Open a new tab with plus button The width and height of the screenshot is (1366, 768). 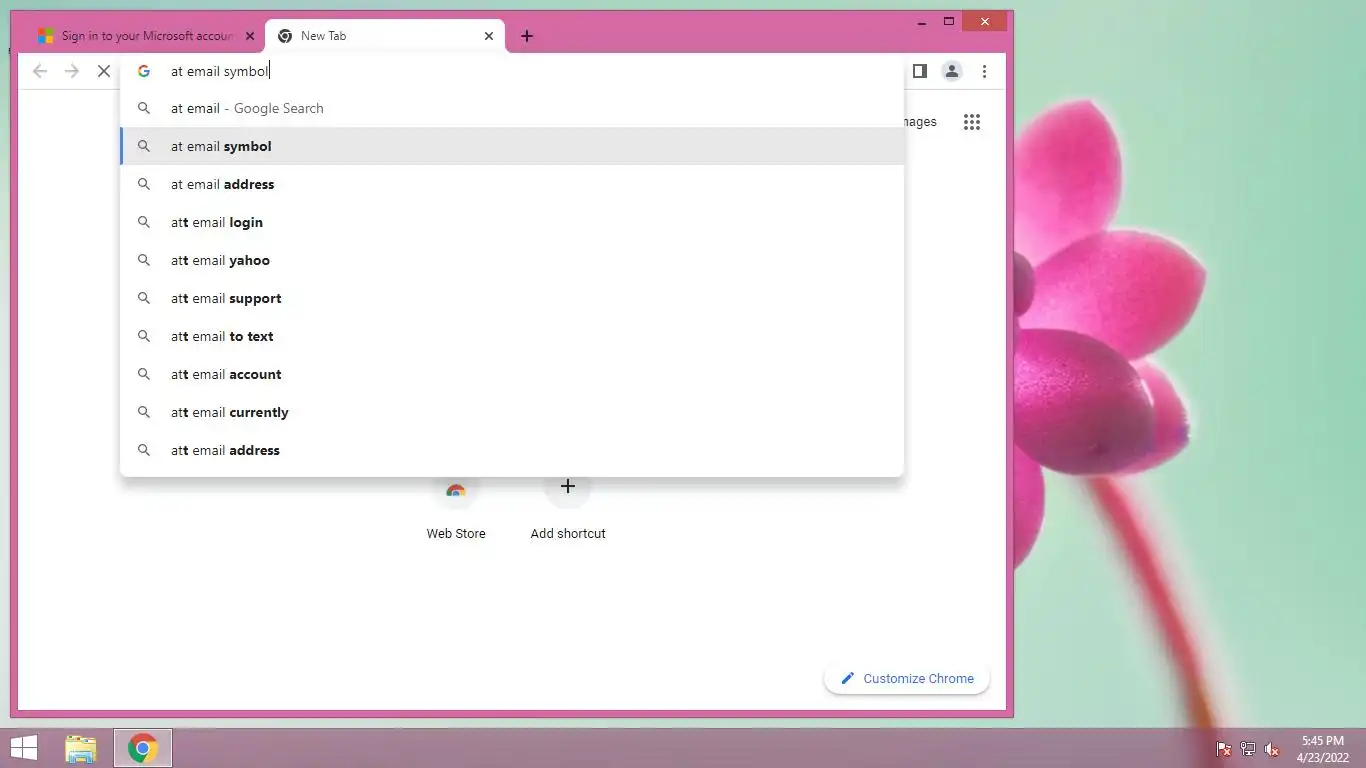pos(527,36)
